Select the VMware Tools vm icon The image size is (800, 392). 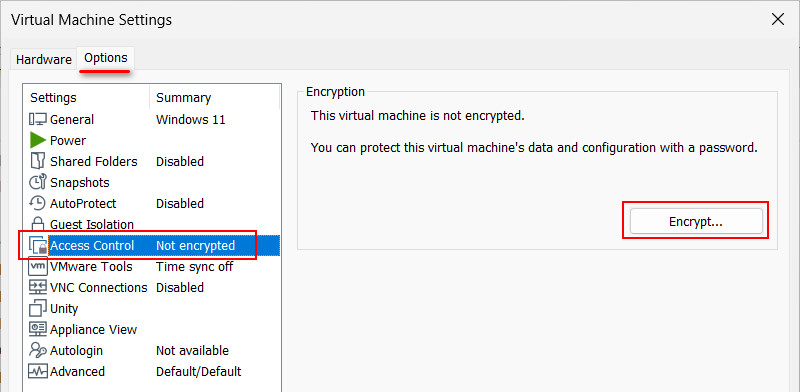(x=38, y=266)
